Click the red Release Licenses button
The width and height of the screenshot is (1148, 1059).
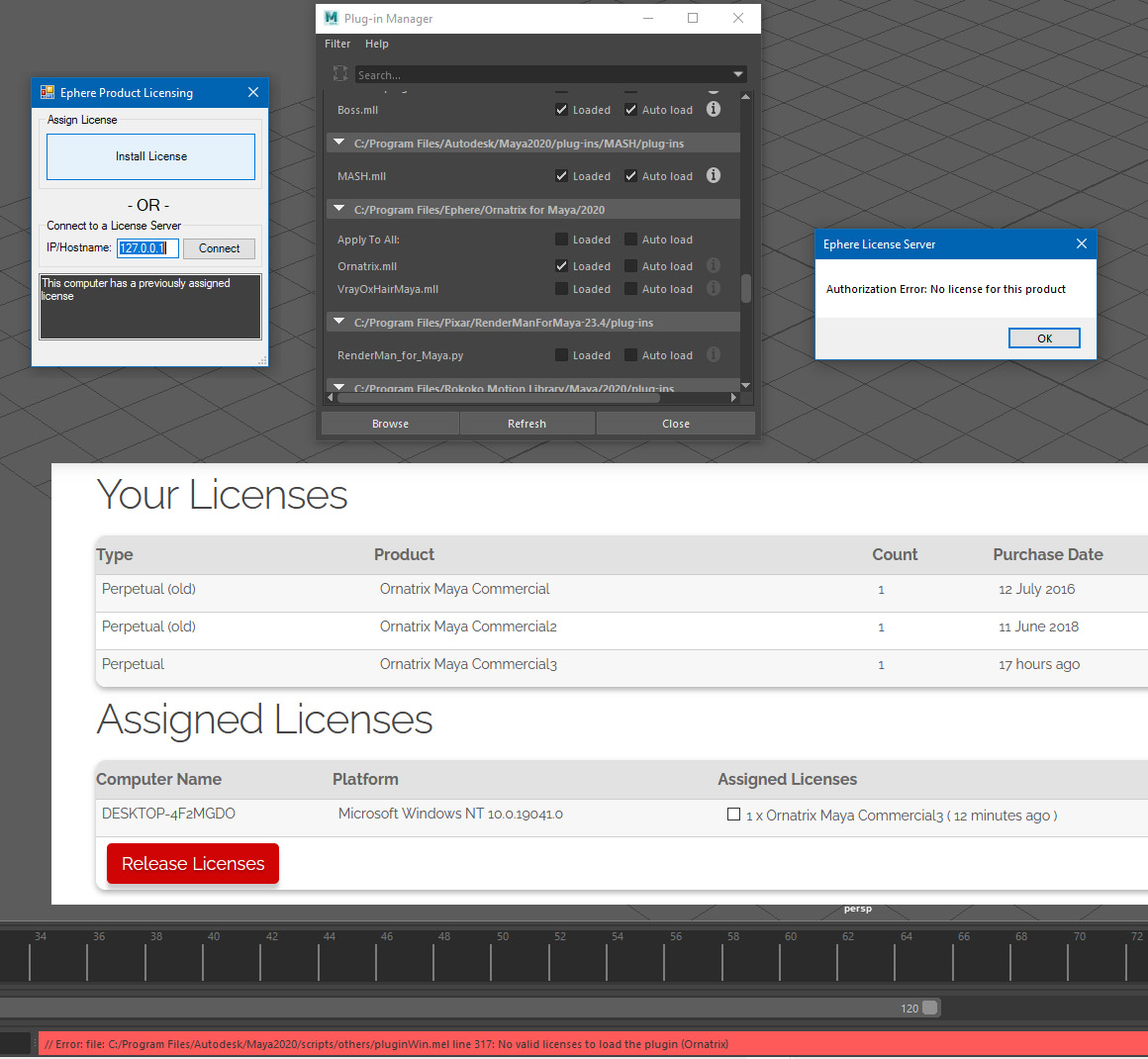[193, 863]
